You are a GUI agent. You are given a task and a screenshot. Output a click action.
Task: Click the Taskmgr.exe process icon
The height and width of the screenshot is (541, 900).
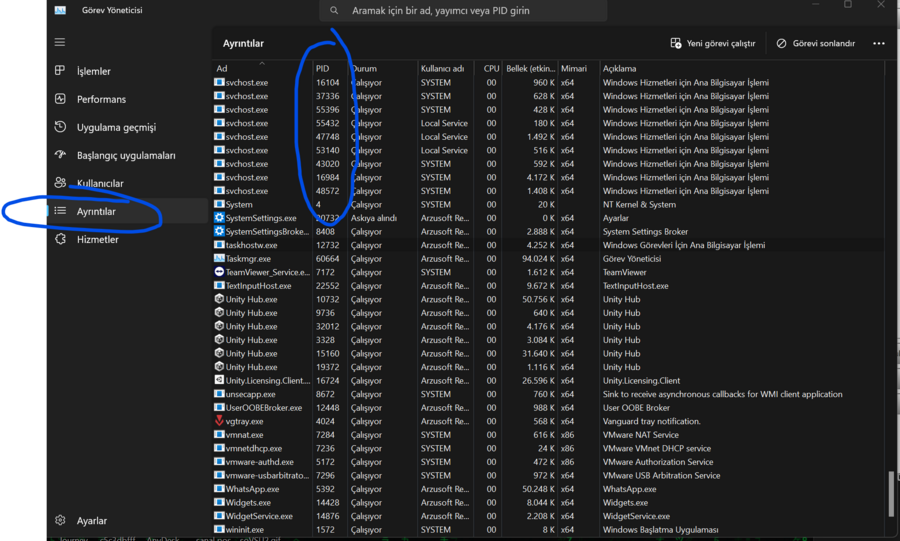pyautogui.click(x=219, y=258)
